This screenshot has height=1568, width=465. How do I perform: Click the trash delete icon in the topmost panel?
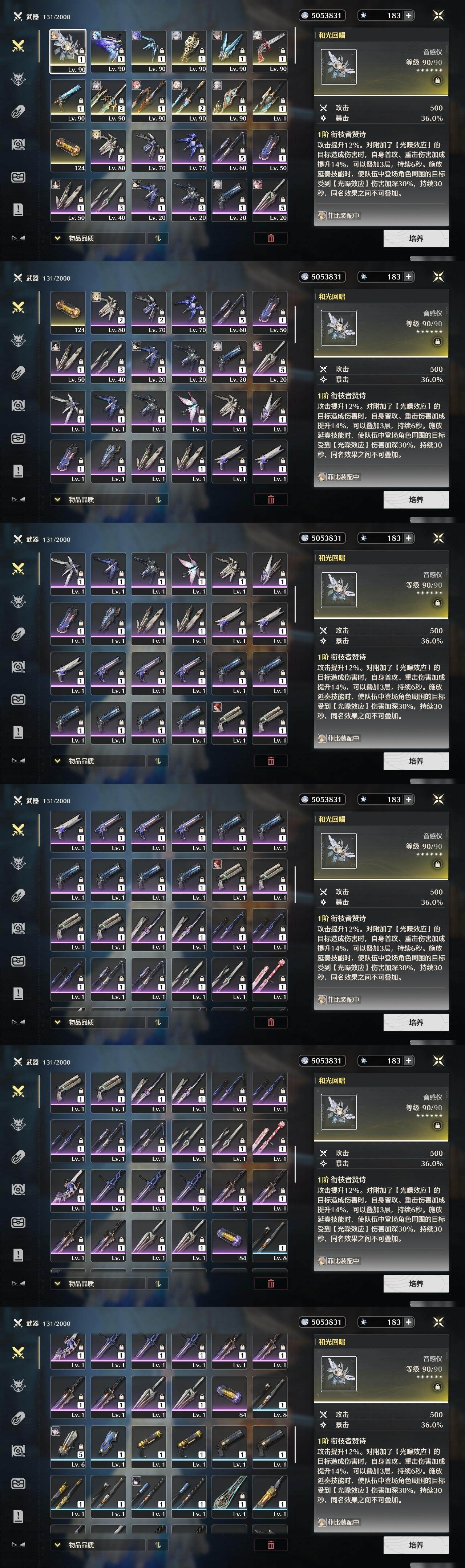[271, 238]
